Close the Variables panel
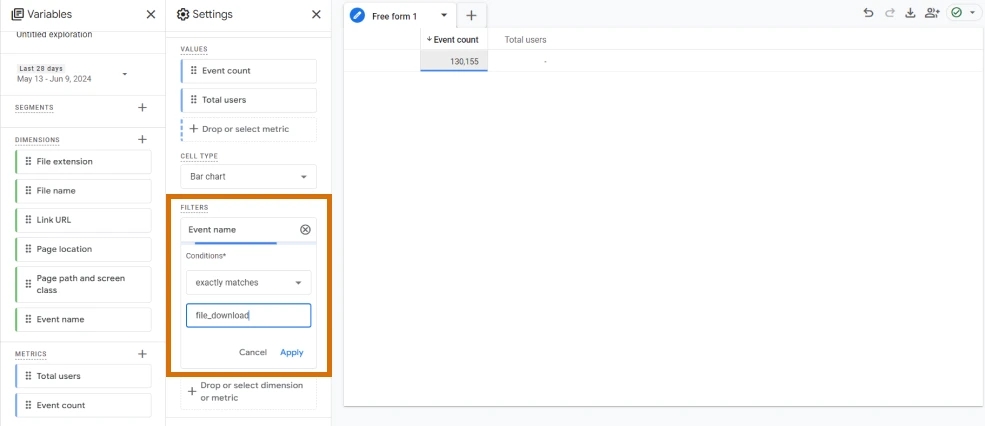 pos(151,14)
